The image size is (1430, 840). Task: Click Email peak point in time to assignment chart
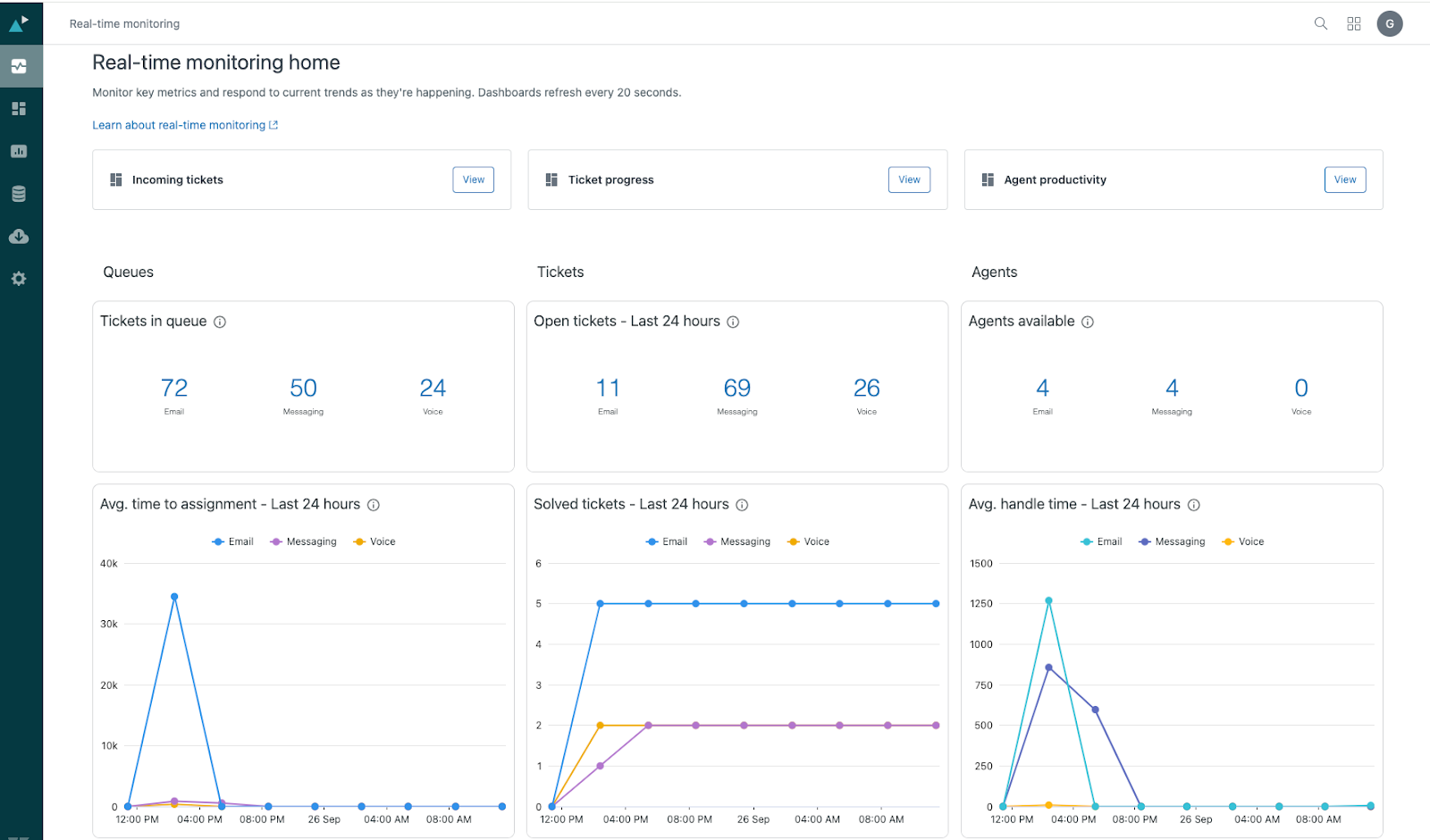174,597
